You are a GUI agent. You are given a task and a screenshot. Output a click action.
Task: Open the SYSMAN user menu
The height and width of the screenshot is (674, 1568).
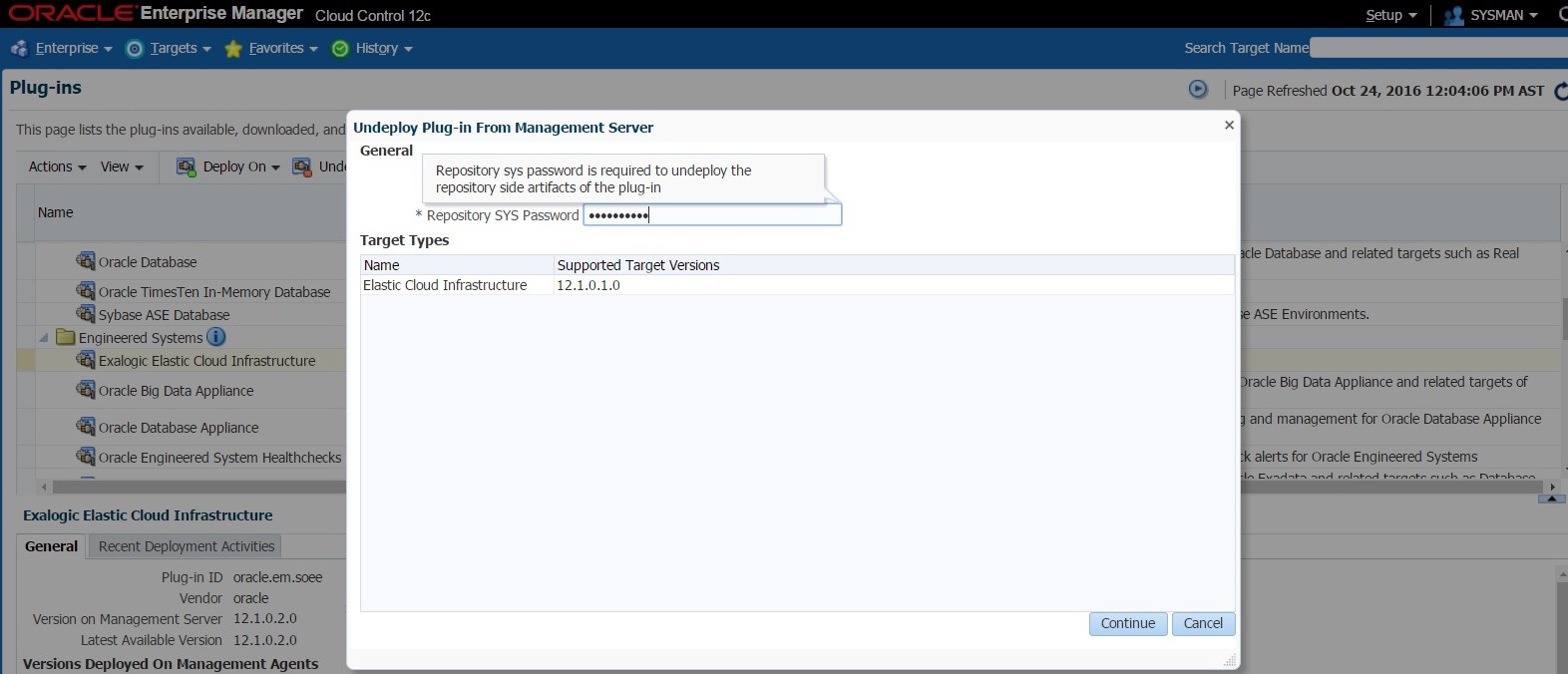[x=1504, y=15]
